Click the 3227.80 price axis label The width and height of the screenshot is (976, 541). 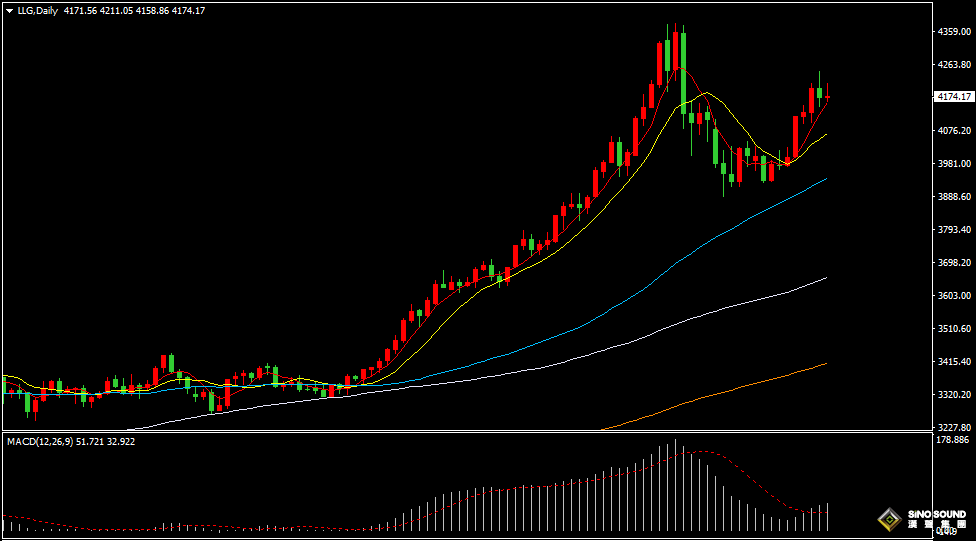[953, 427]
